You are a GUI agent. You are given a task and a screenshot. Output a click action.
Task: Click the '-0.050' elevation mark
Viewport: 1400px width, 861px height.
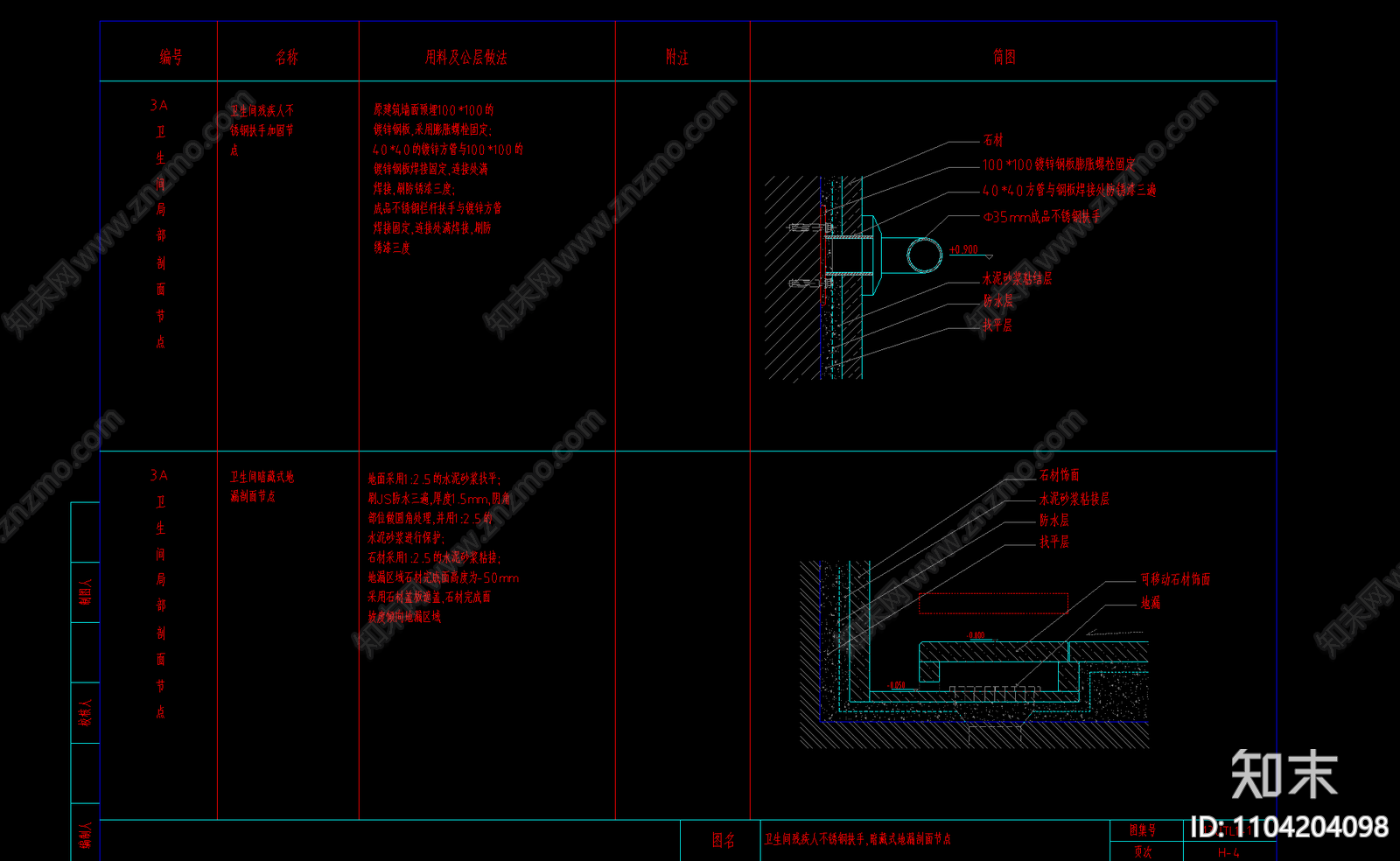(x=897, y=685)
